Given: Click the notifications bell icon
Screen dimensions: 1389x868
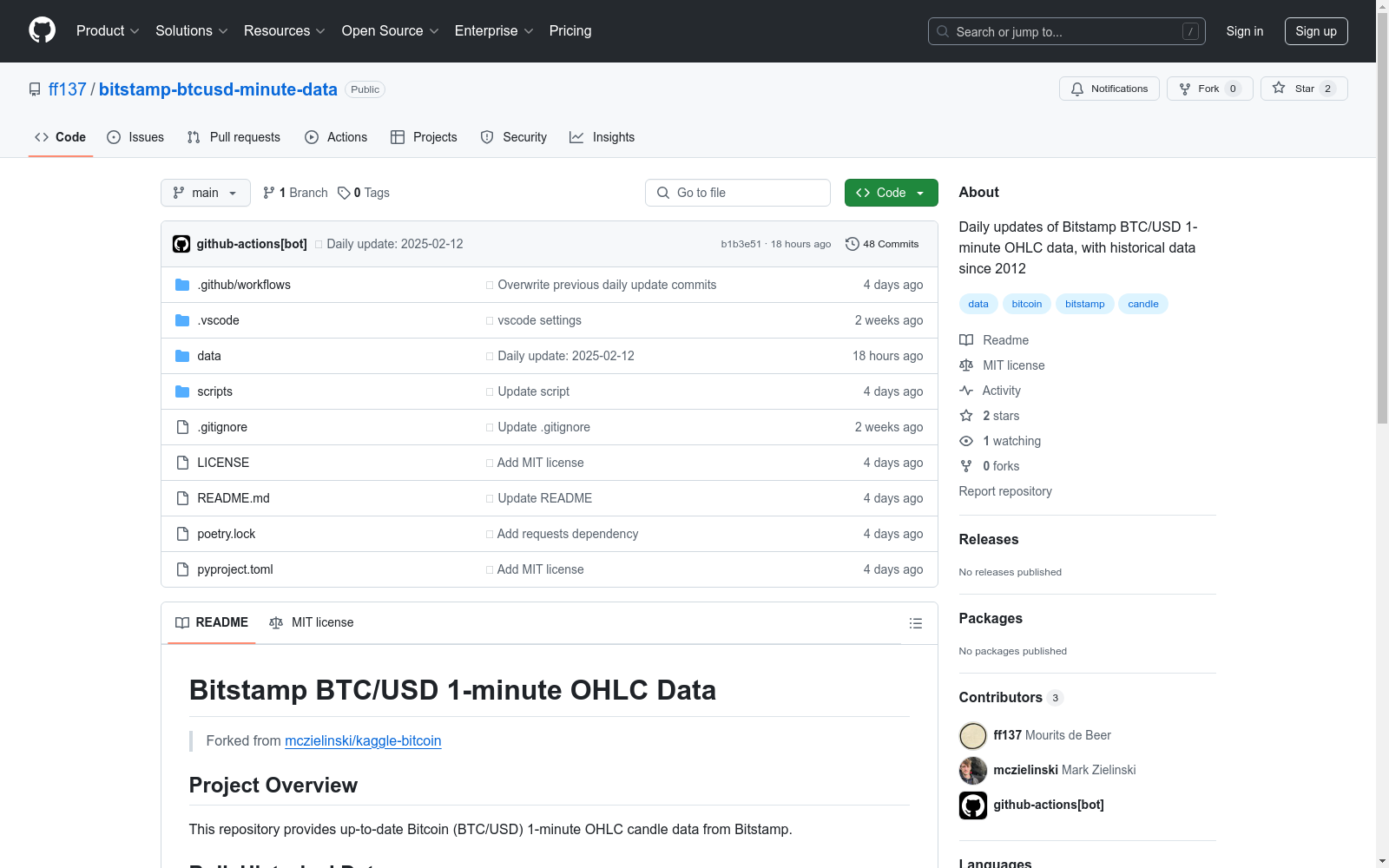Looking at the screenshot, I should tap(1077, 89).
